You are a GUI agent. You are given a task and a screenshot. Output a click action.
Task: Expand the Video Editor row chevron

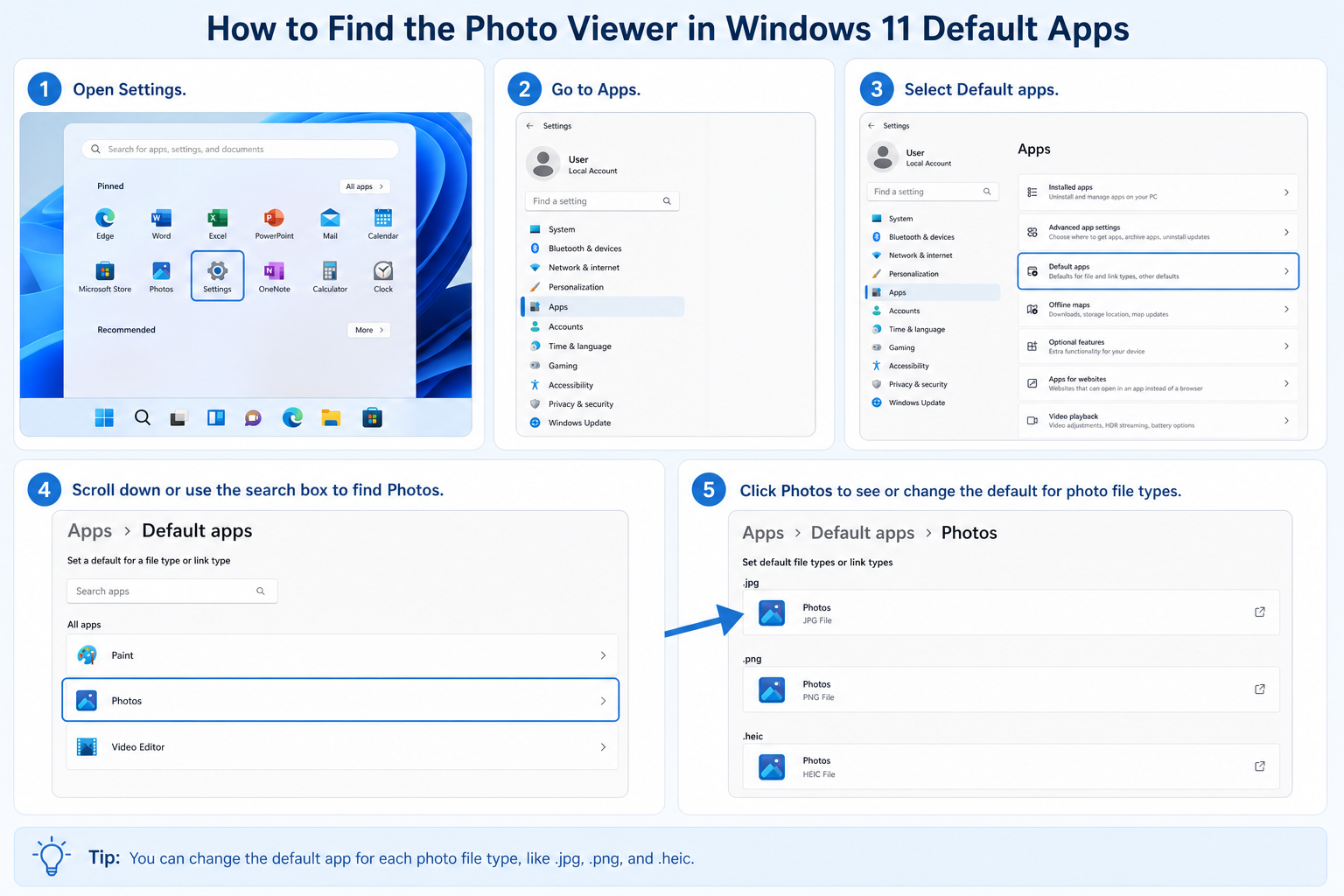pyautogui.click(x=603, y=747)
